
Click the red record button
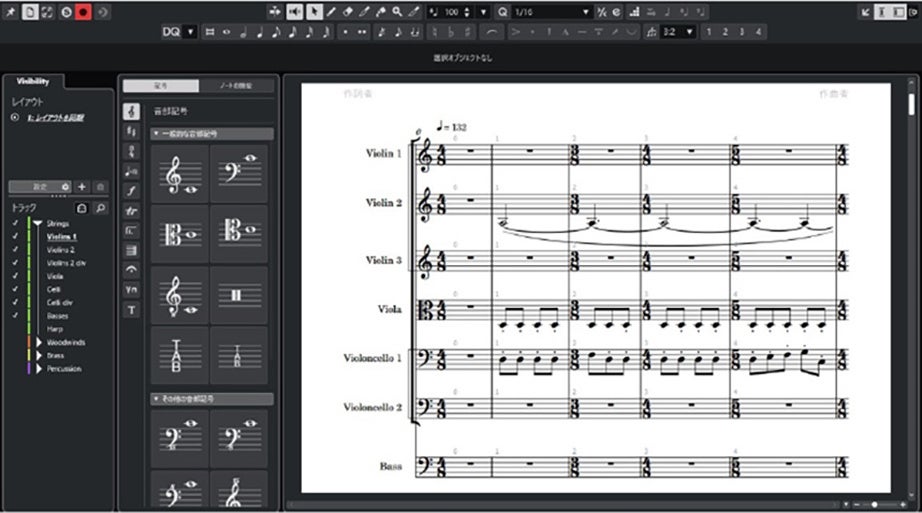(x=83, y=12)
